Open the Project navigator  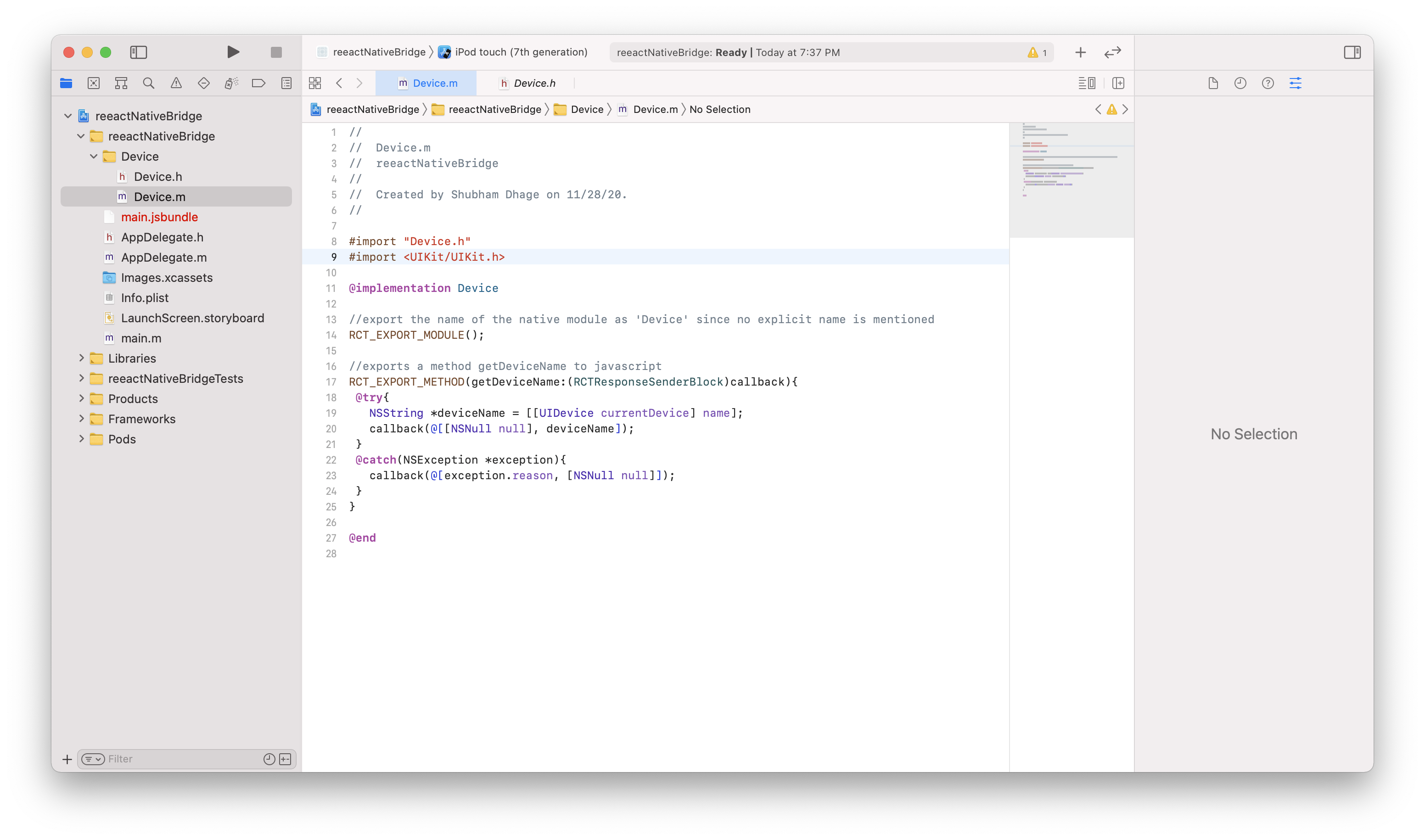(x=66, y=83)
